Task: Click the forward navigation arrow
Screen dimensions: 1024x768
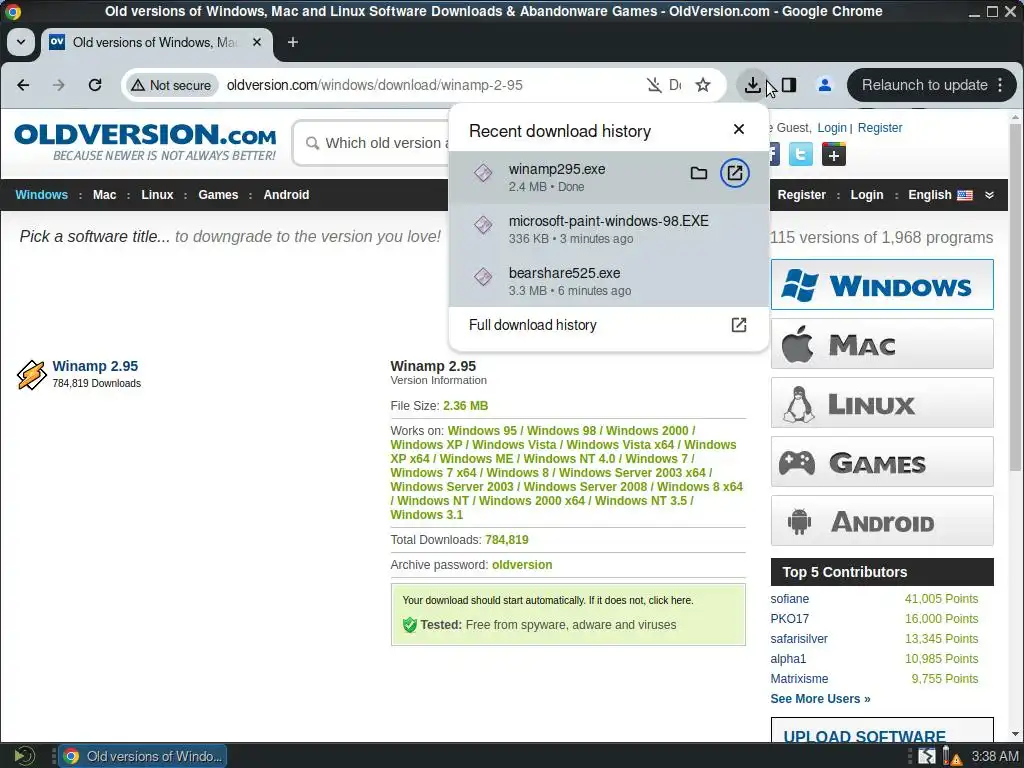Action: click(59, 85)
